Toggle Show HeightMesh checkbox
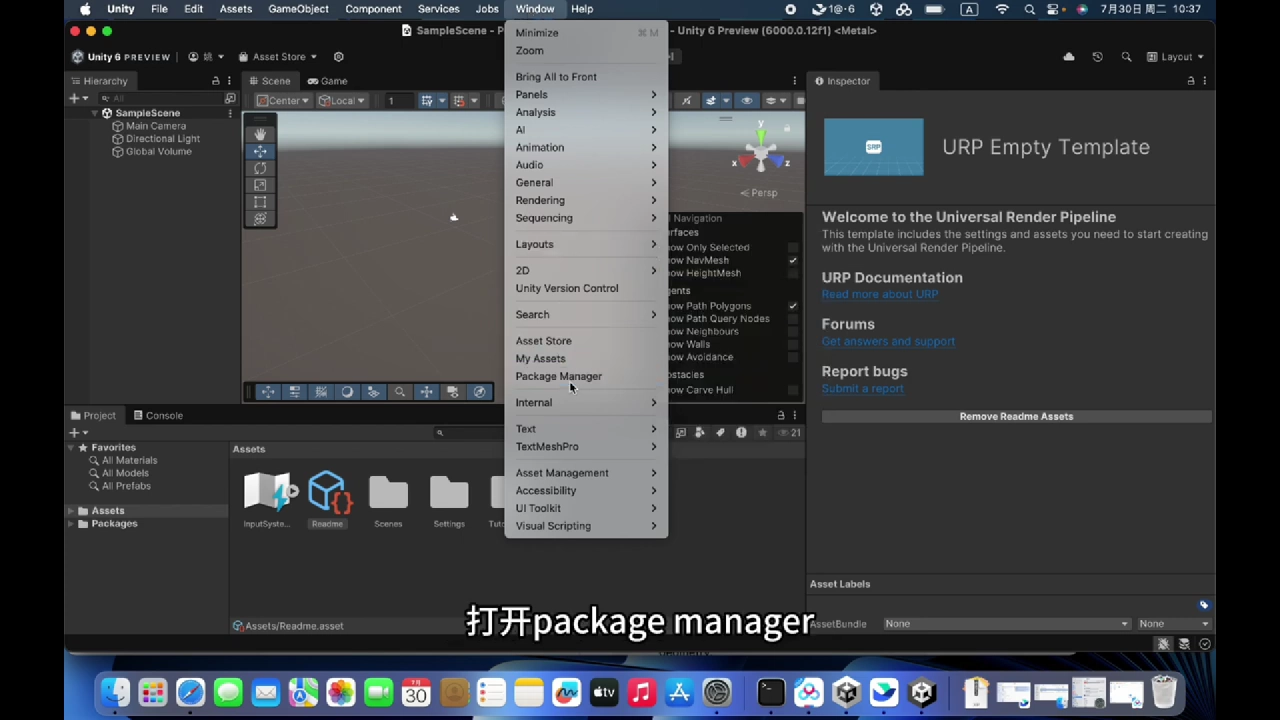 (x=792, y=273)
